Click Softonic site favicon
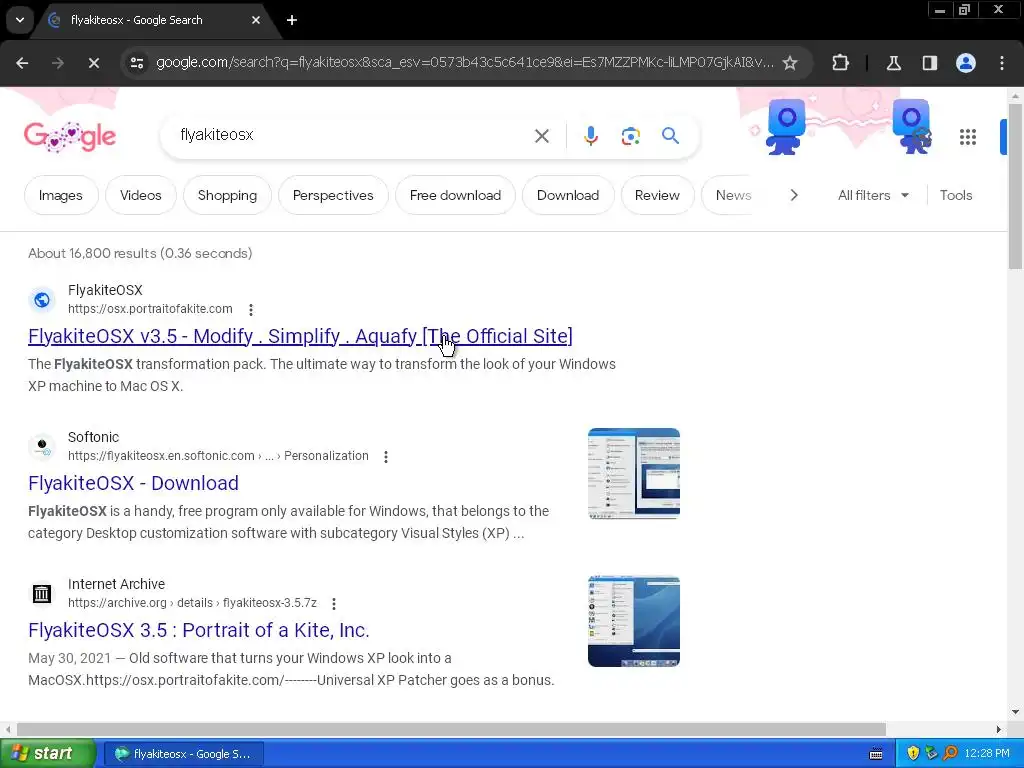 42,447
